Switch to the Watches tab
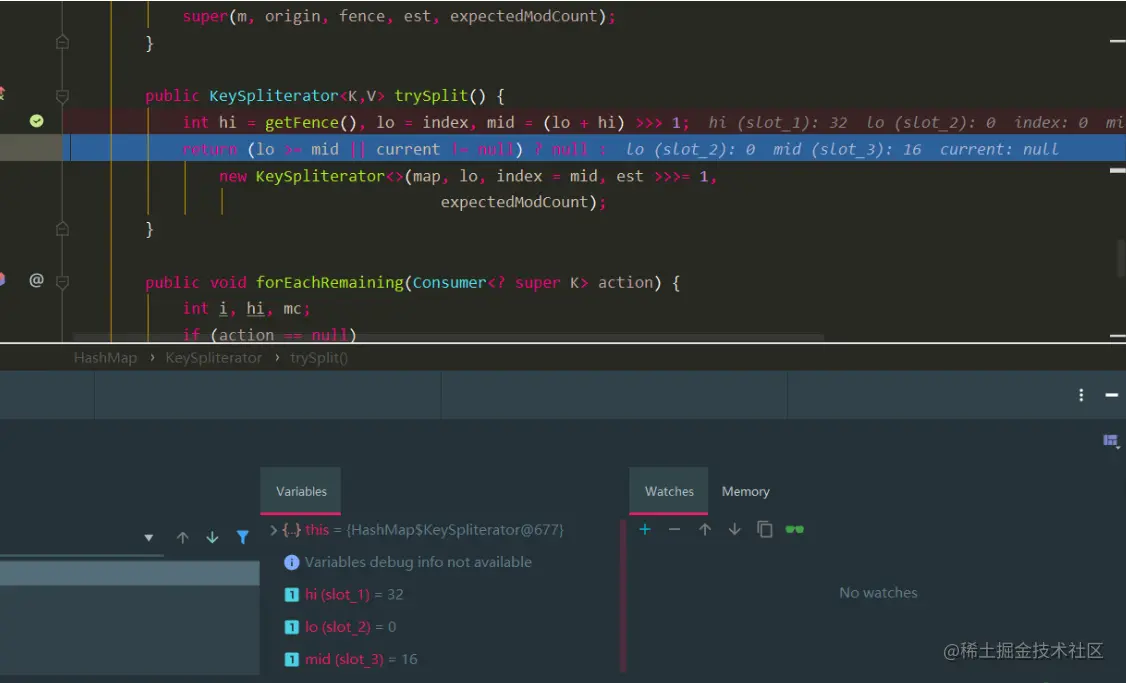 [669, 491]
